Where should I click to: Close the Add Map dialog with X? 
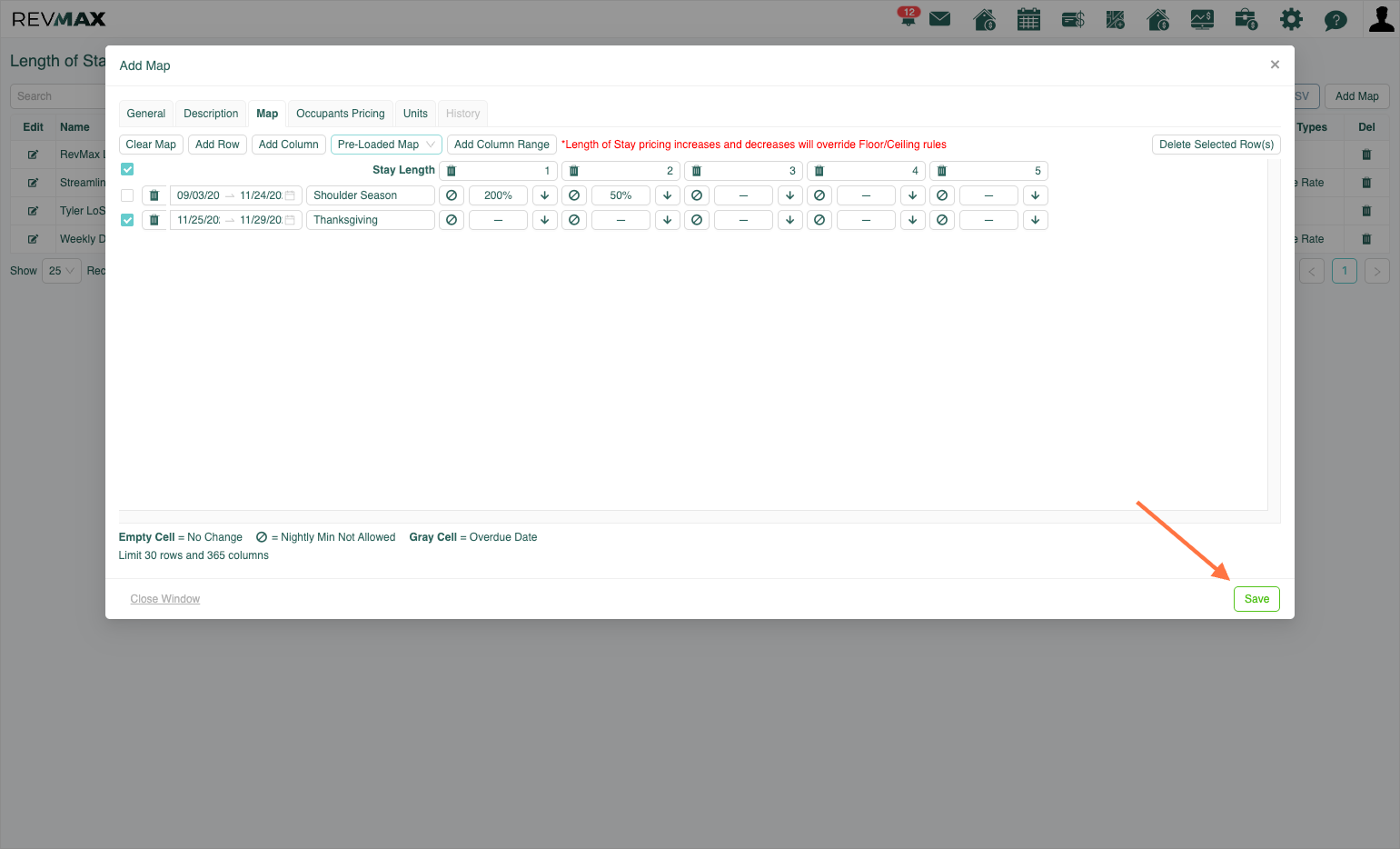[1275, 65]
